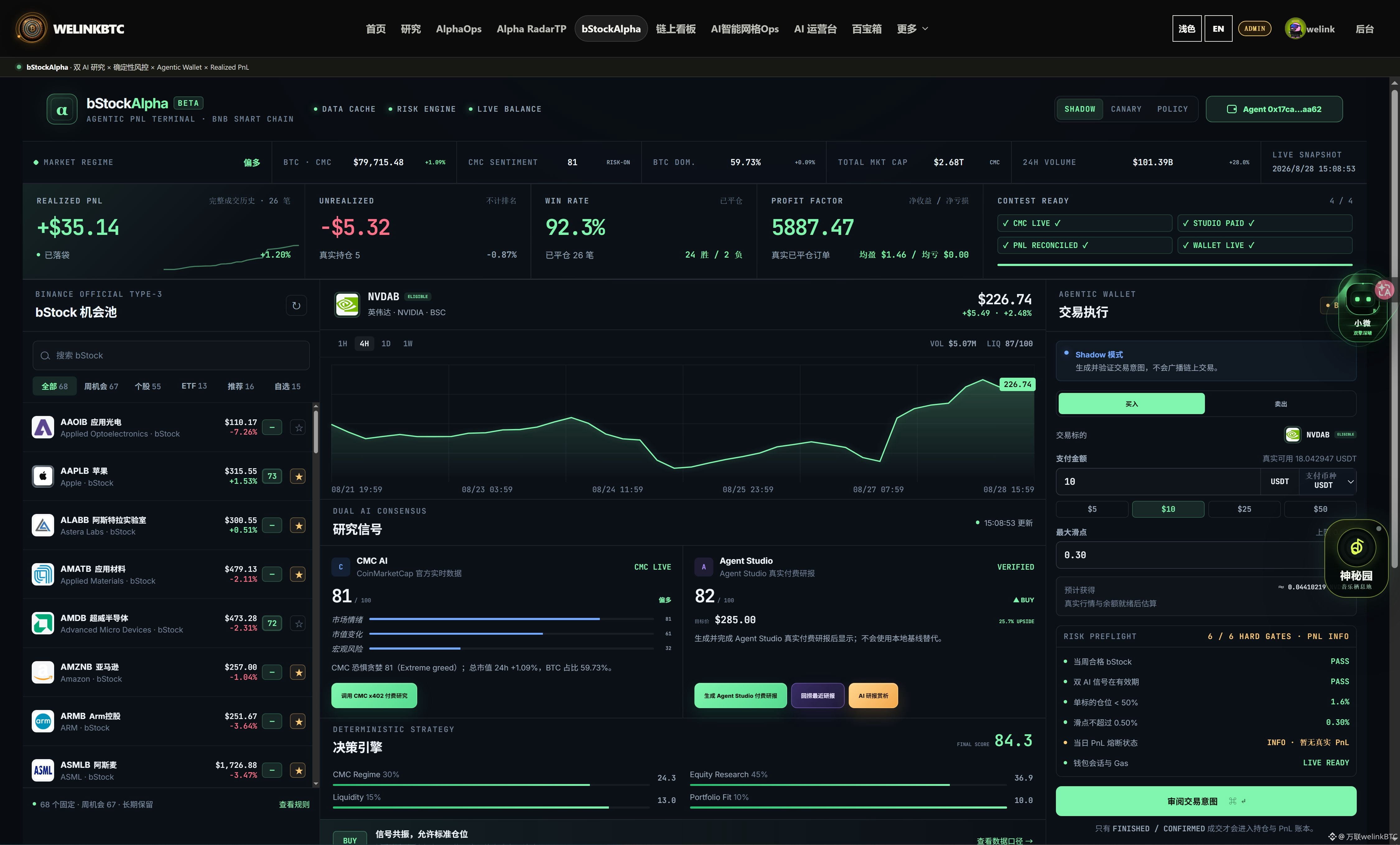
Task: Click the Agent Studio source badge icon
Action: [704, 567]
